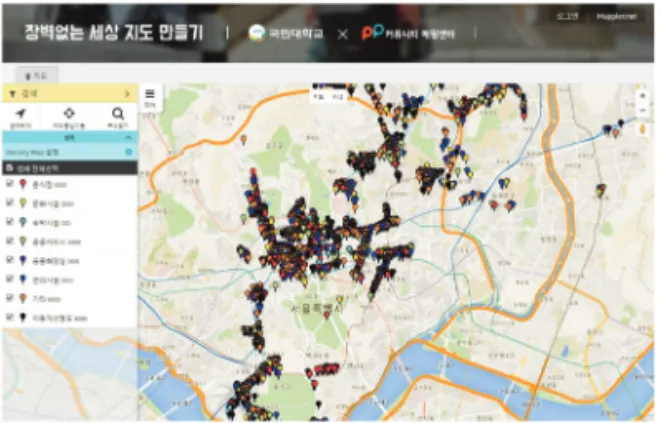
Task: Click the 문화시설 label beside the yellow pin
Action: click(53, 203)
